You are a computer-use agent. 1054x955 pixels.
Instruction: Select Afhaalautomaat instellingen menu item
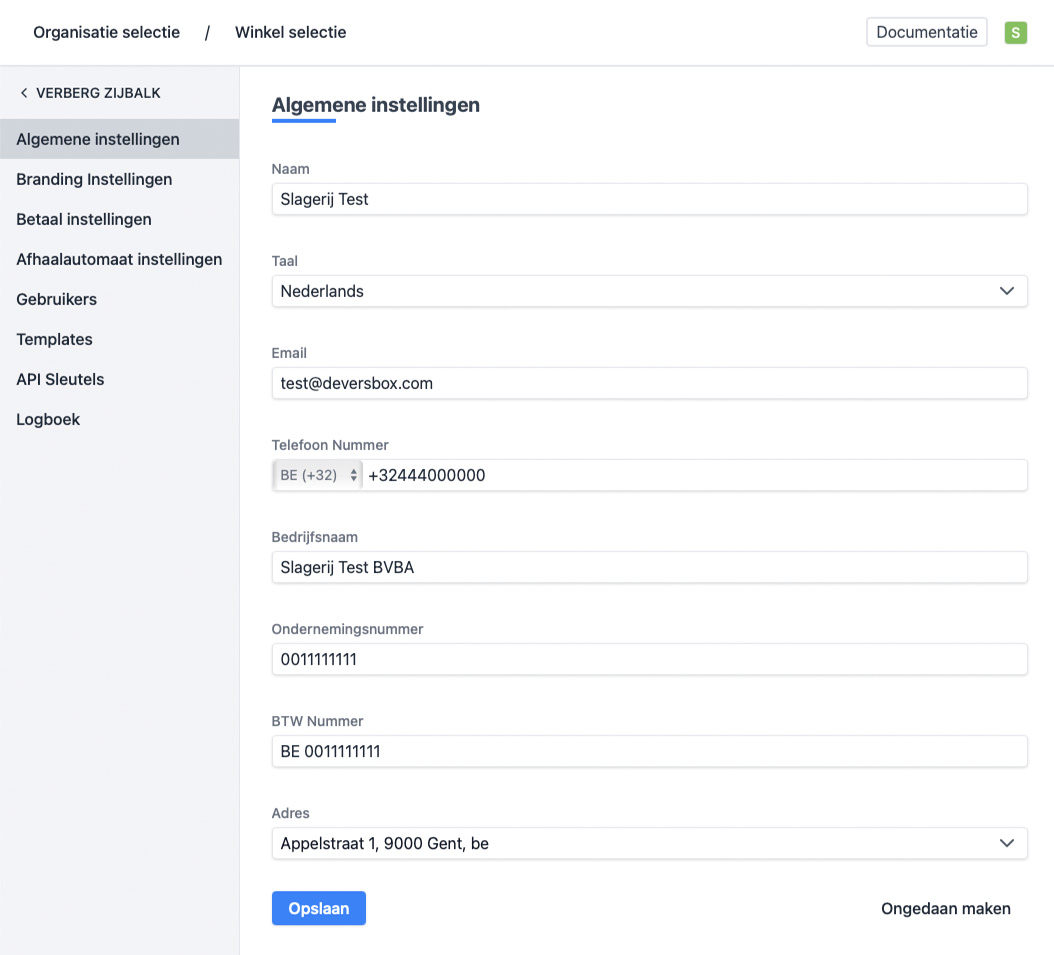[x=119, y=259]
